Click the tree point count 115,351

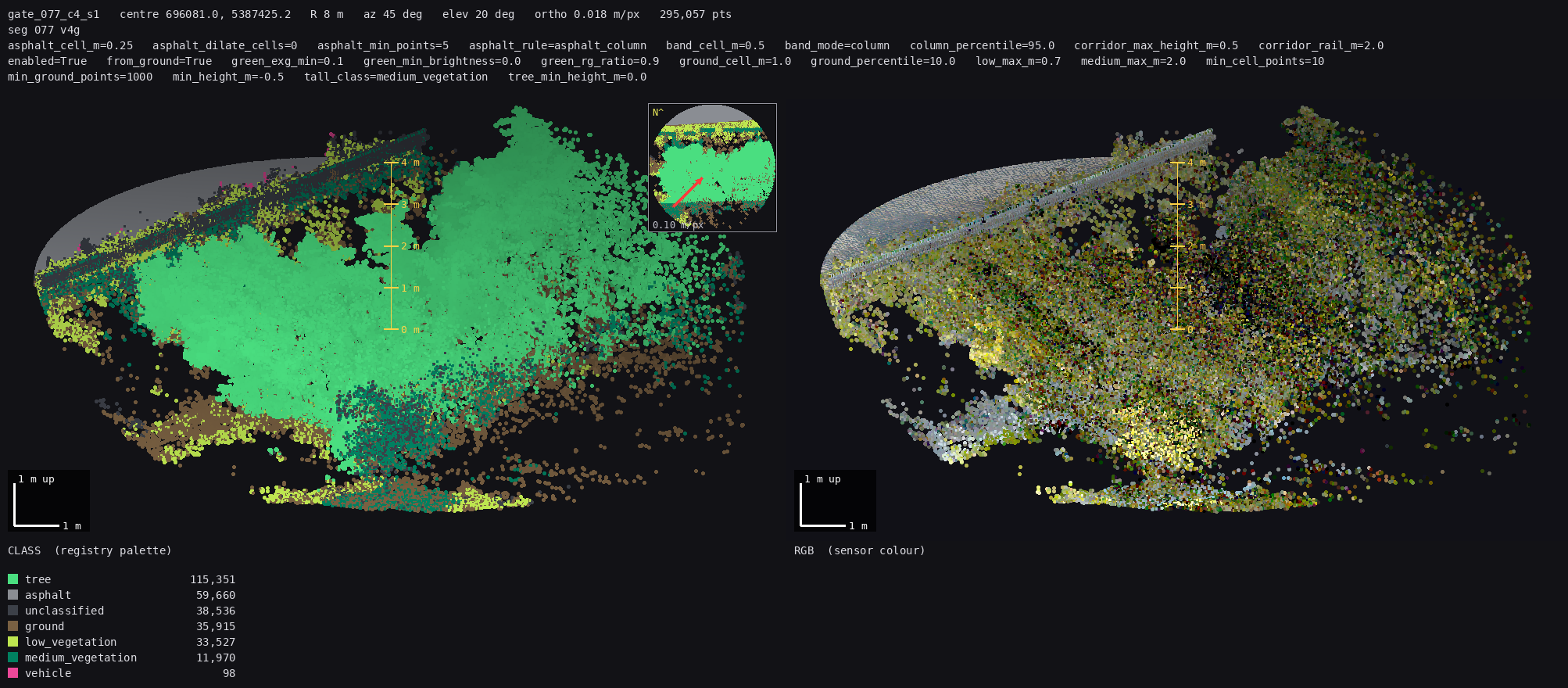[213, 579]
